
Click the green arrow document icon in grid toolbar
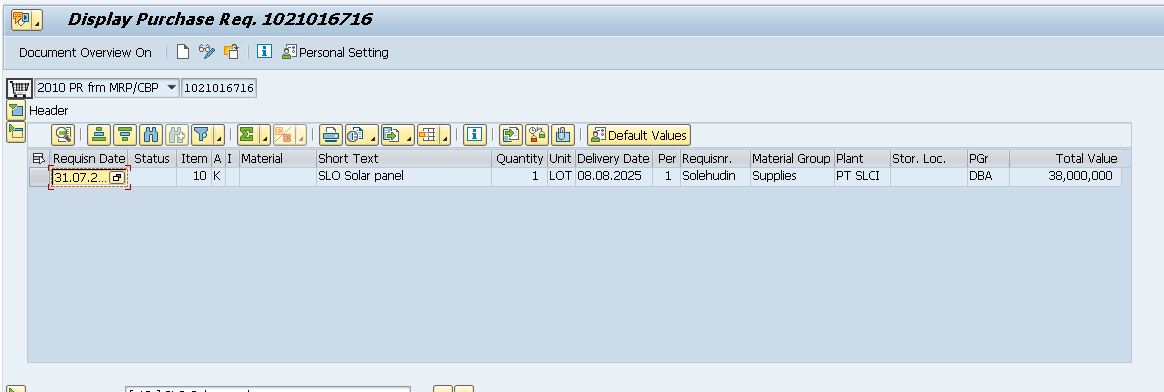(x=511, y=135)
